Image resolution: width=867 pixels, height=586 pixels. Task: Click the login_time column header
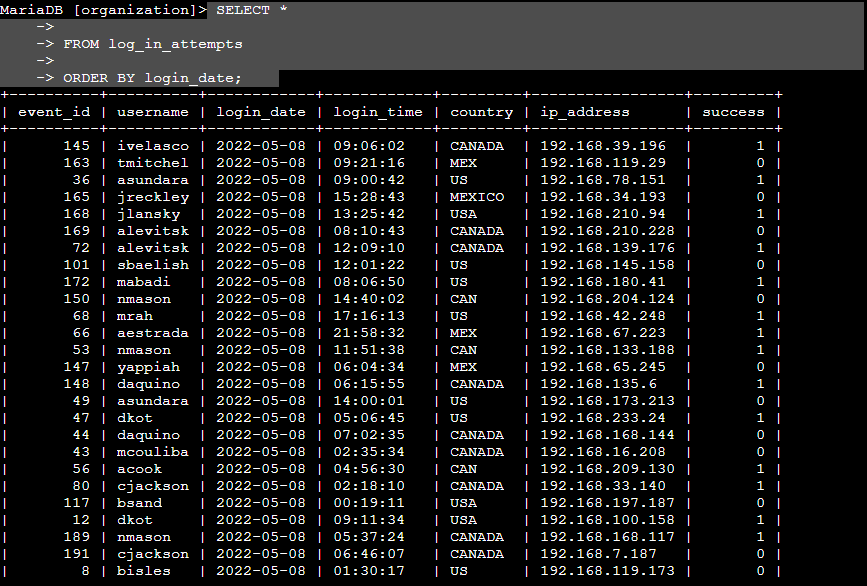tap(376, 111)
